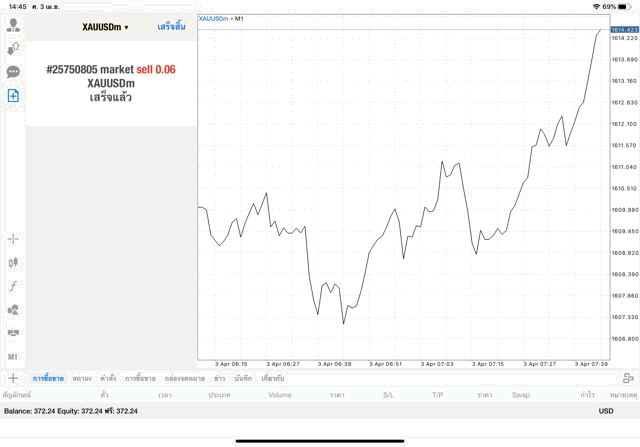Open the กล่องจดหมาย mailbox tab
The height and width of the screenshot is (447, 640).
pos(184,378)
